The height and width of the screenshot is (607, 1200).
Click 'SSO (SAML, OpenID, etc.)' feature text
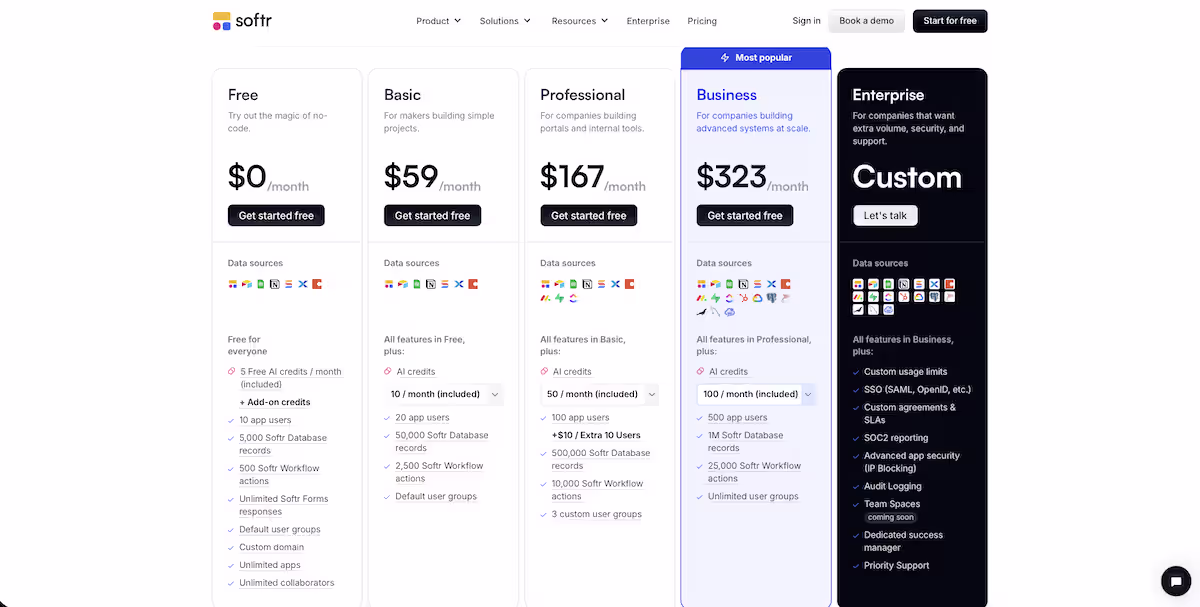(917, 389)
